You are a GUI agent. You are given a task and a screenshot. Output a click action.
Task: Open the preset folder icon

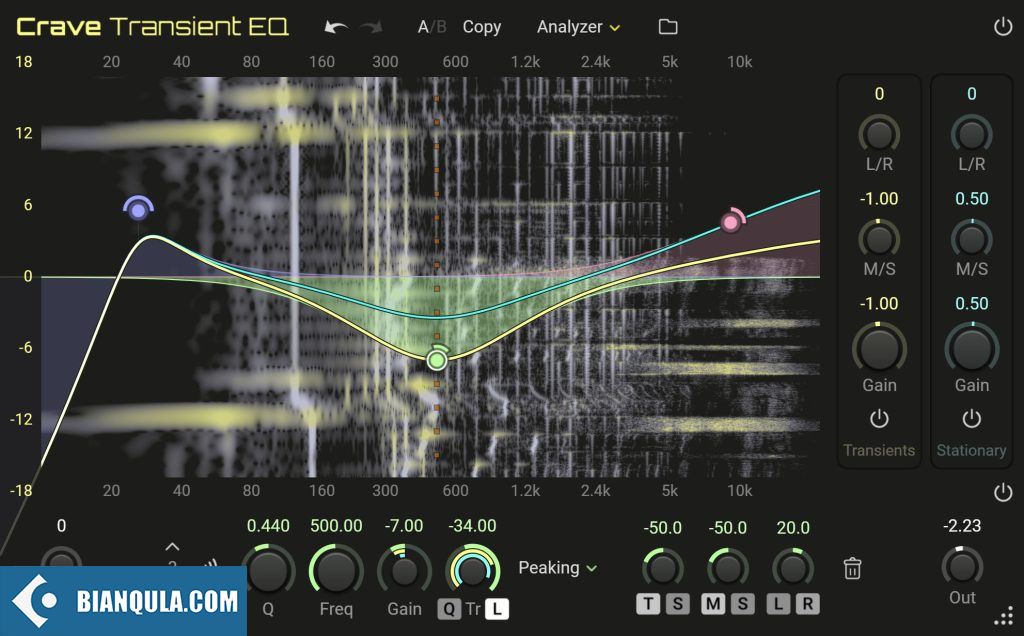pyautogui.click(x=667, y=27)
